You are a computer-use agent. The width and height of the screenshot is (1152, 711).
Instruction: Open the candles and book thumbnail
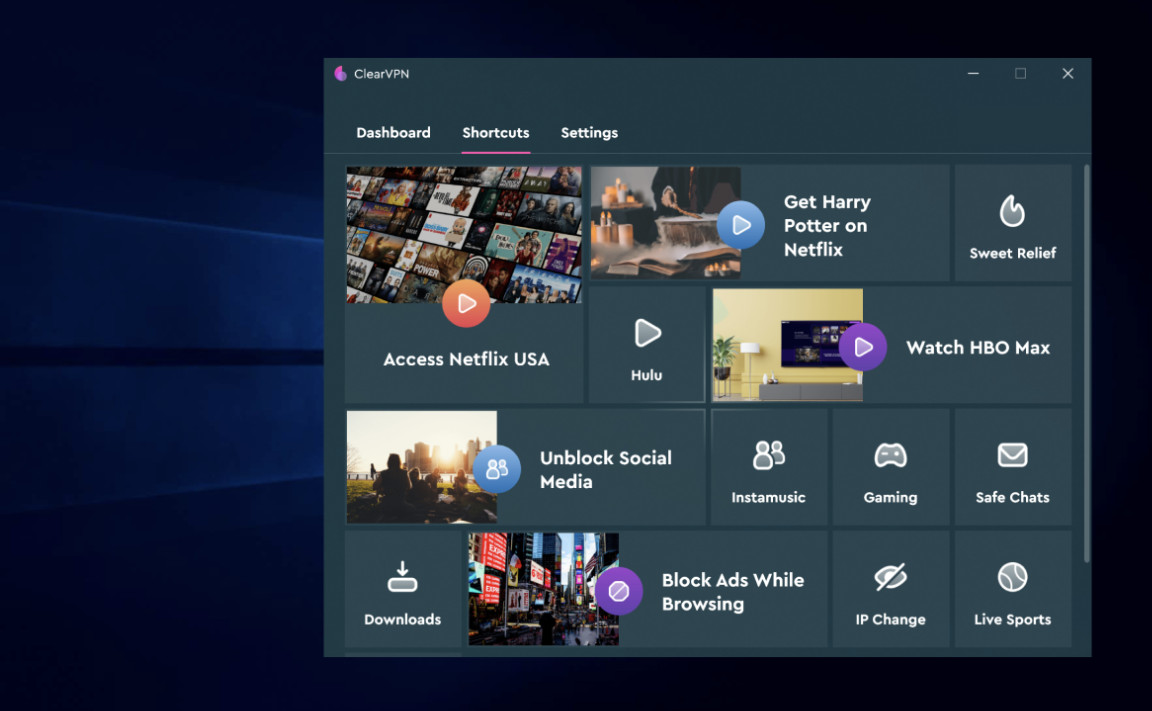666,223
